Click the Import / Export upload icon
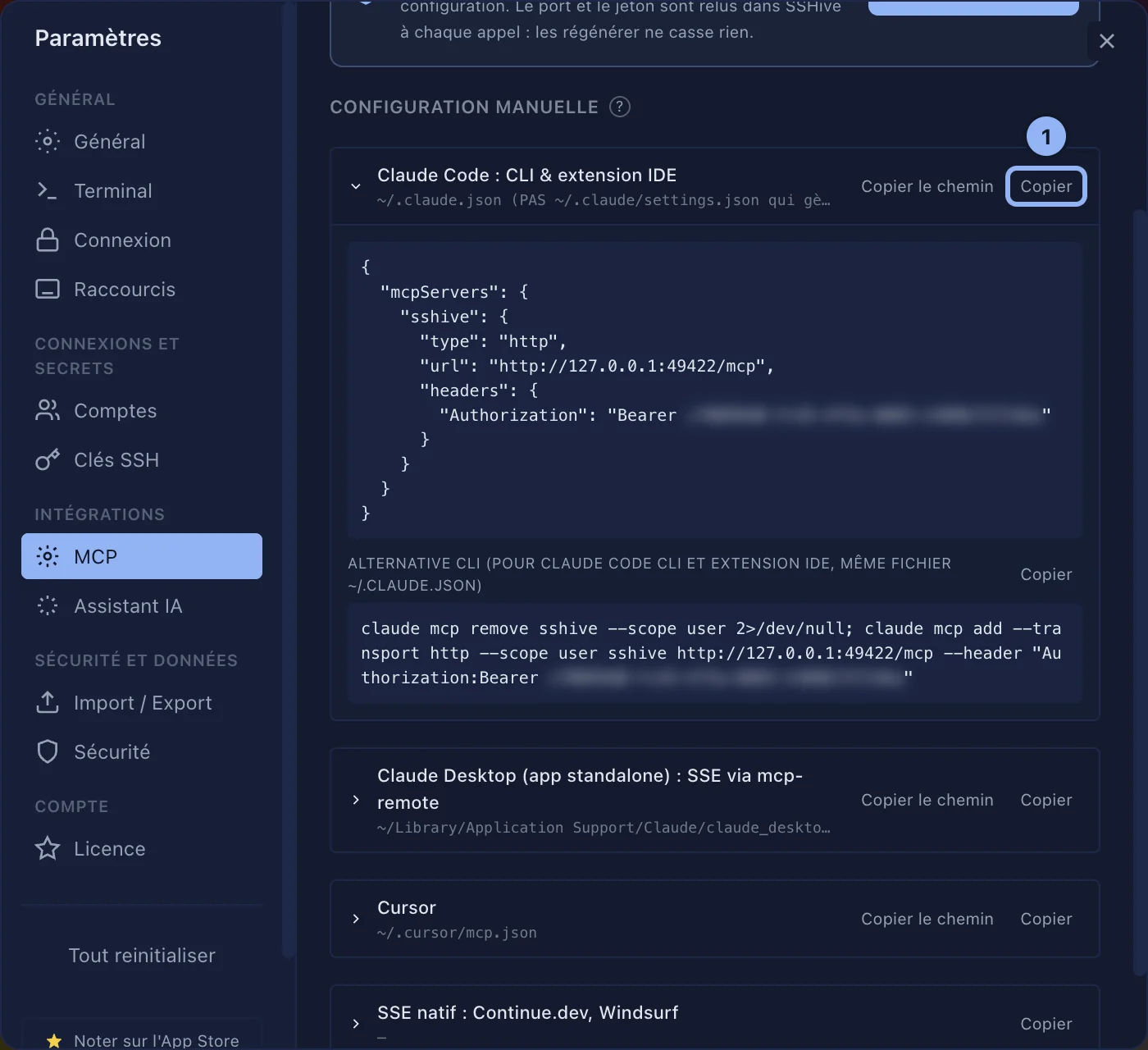Image resolution: width=1148 pixels, height=1050 pixels. 48,703
